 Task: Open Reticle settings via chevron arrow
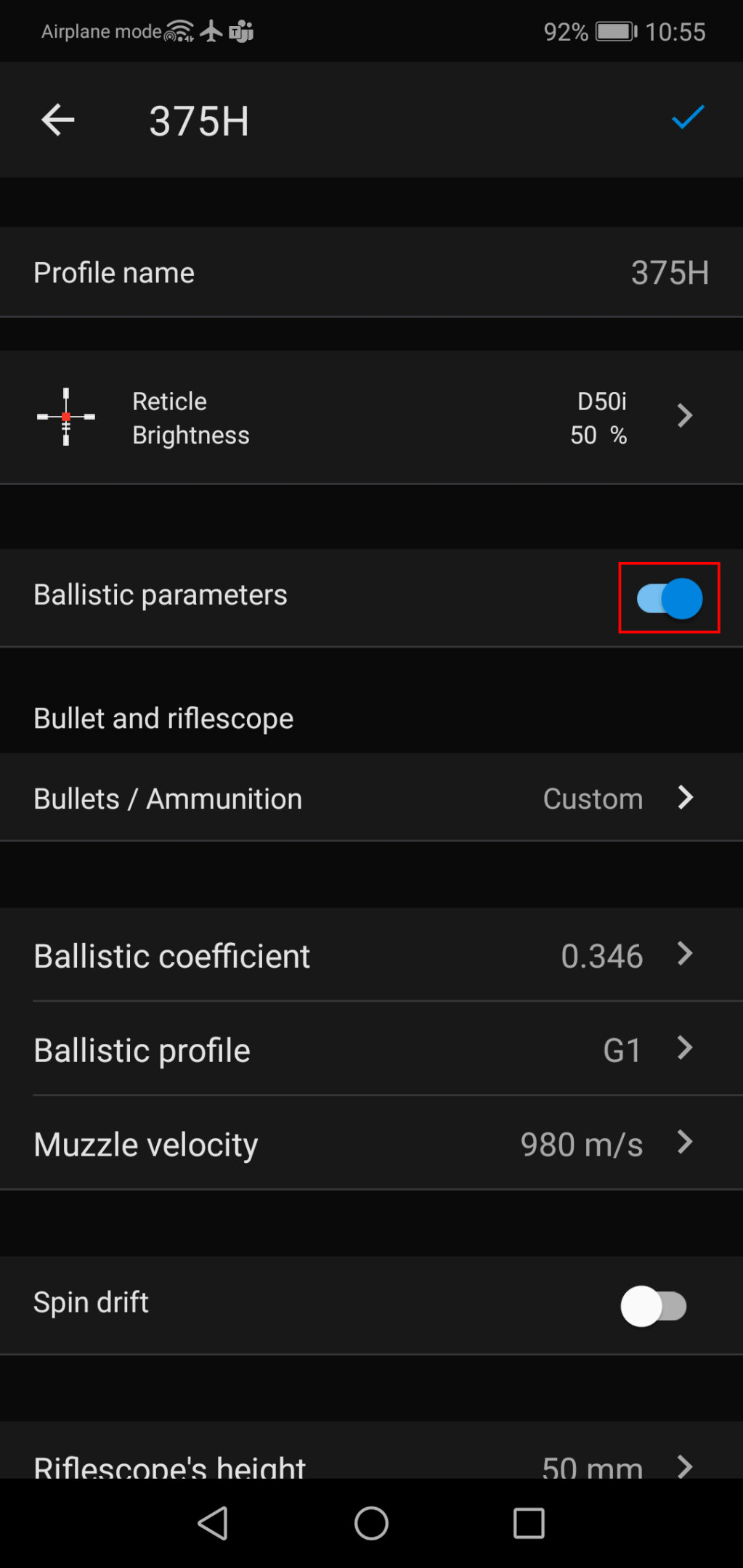coord(684,416)
